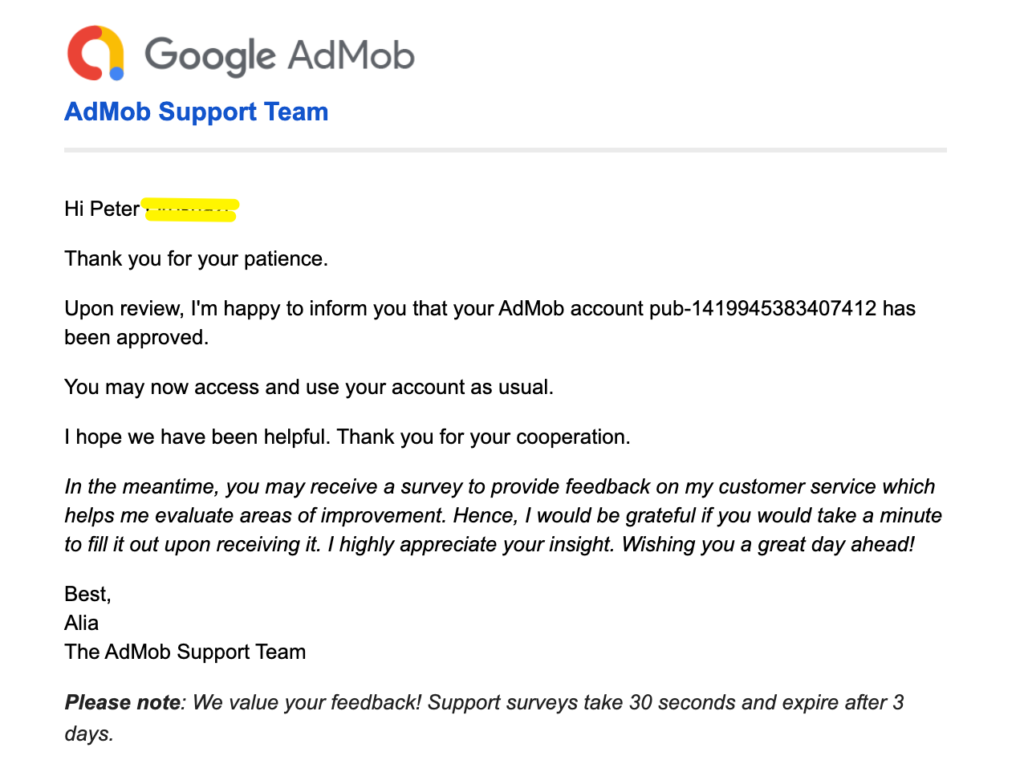Viewport: 1024px width, 764px height.
Task: Click the word days. on the last line
Action: click(89, 733)
